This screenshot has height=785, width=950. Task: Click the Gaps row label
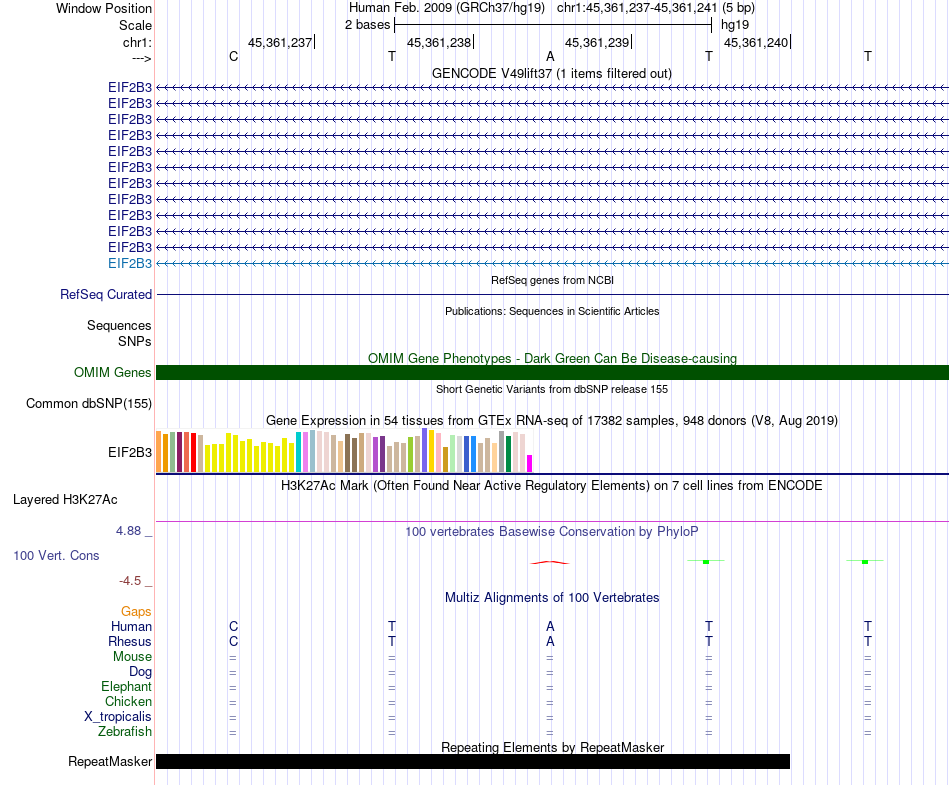pyautogui.click(x=136, y=611)
